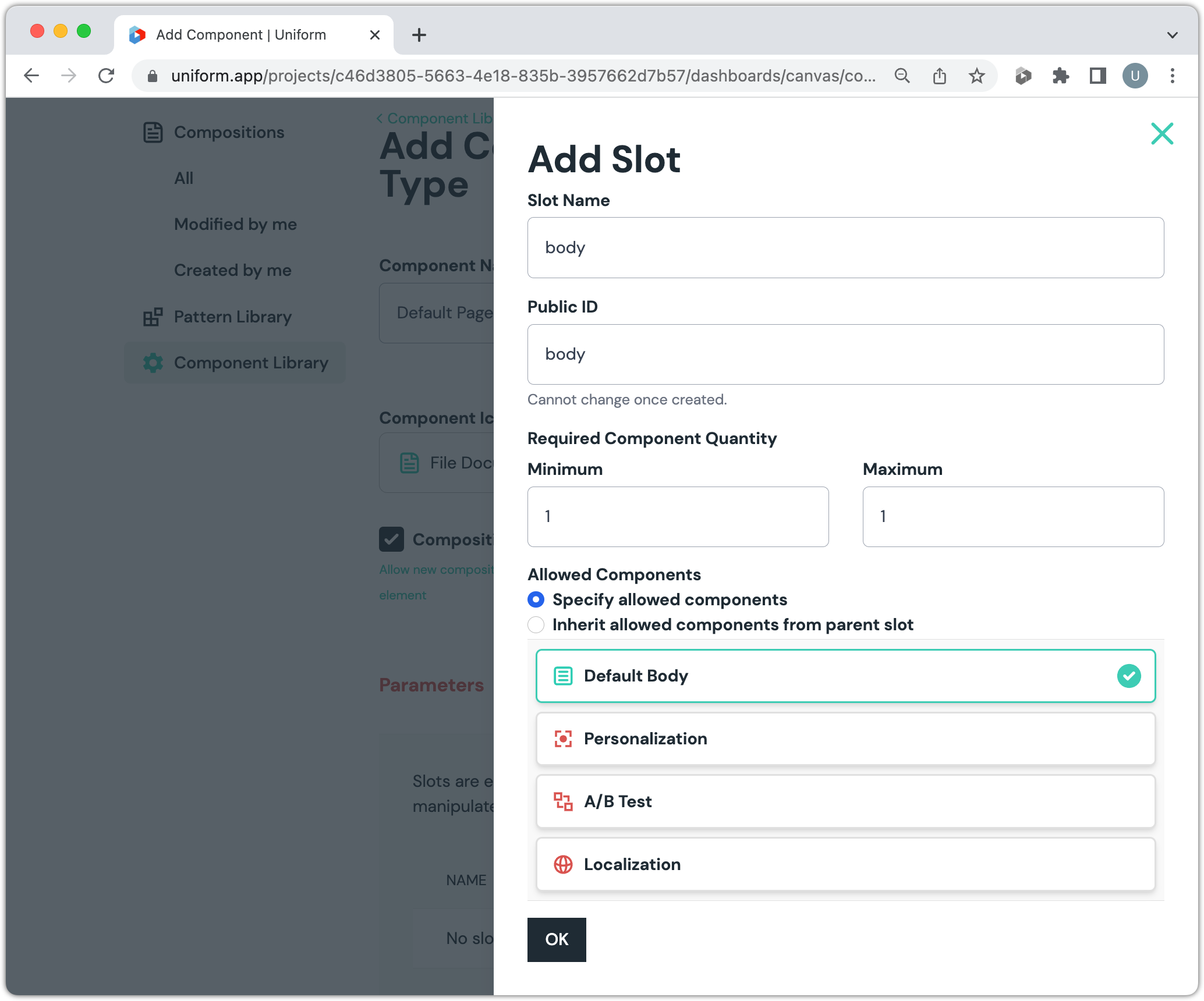Click the zoom magnifier icon in address bar

click(x=902, y=76)
